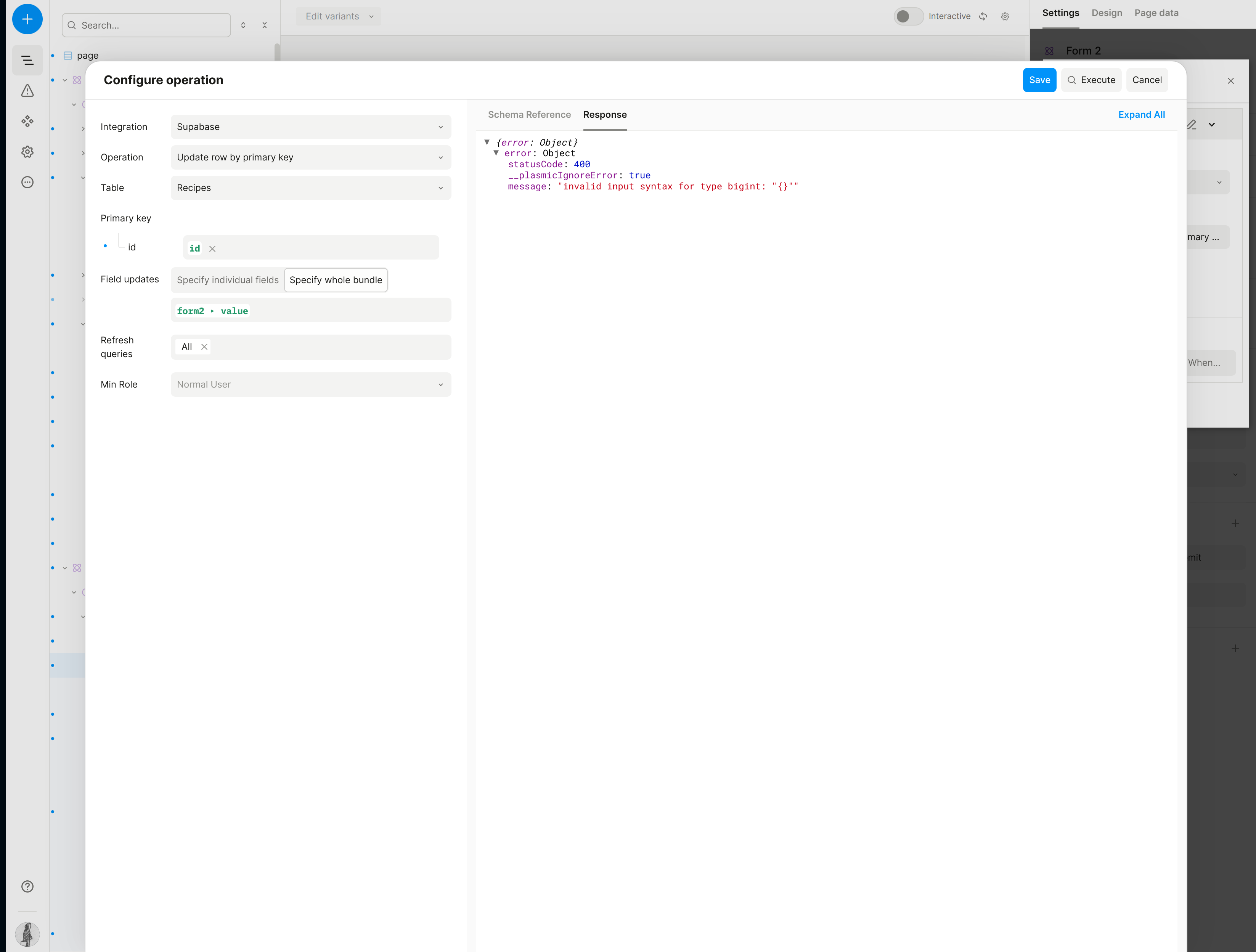Screen dimensions: 1256x952
Task: Click the When... button in right panel
Action: [1211, 363]
